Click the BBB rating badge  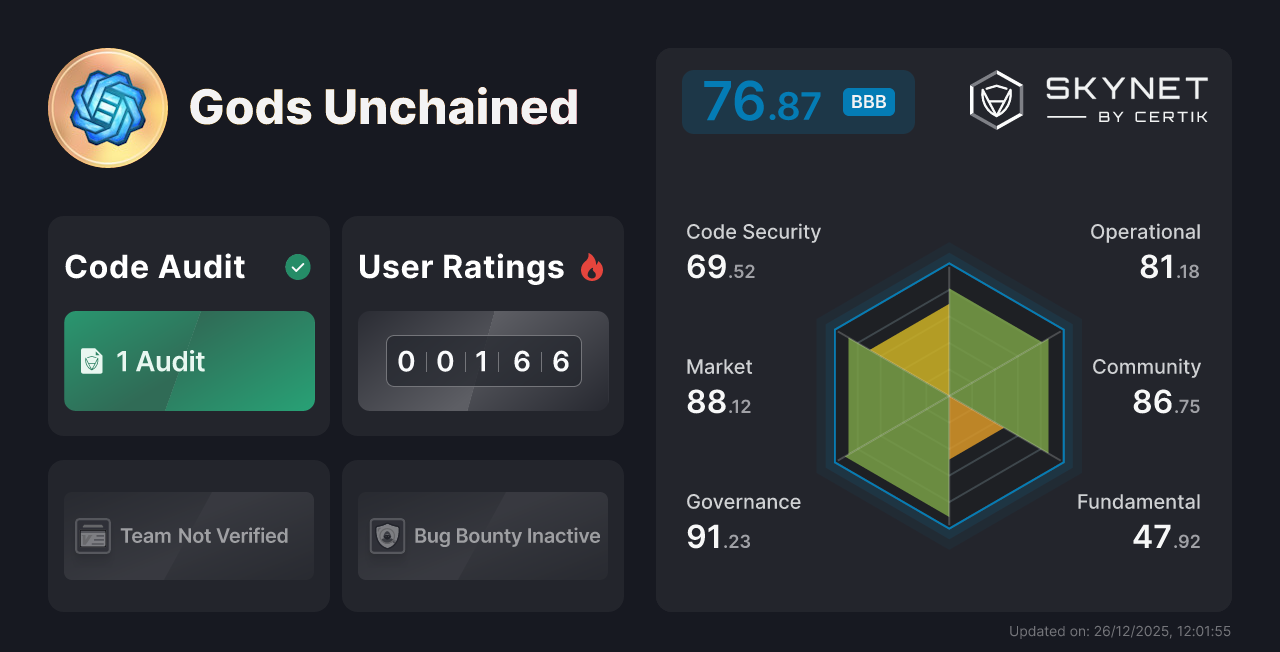[868, 102]
